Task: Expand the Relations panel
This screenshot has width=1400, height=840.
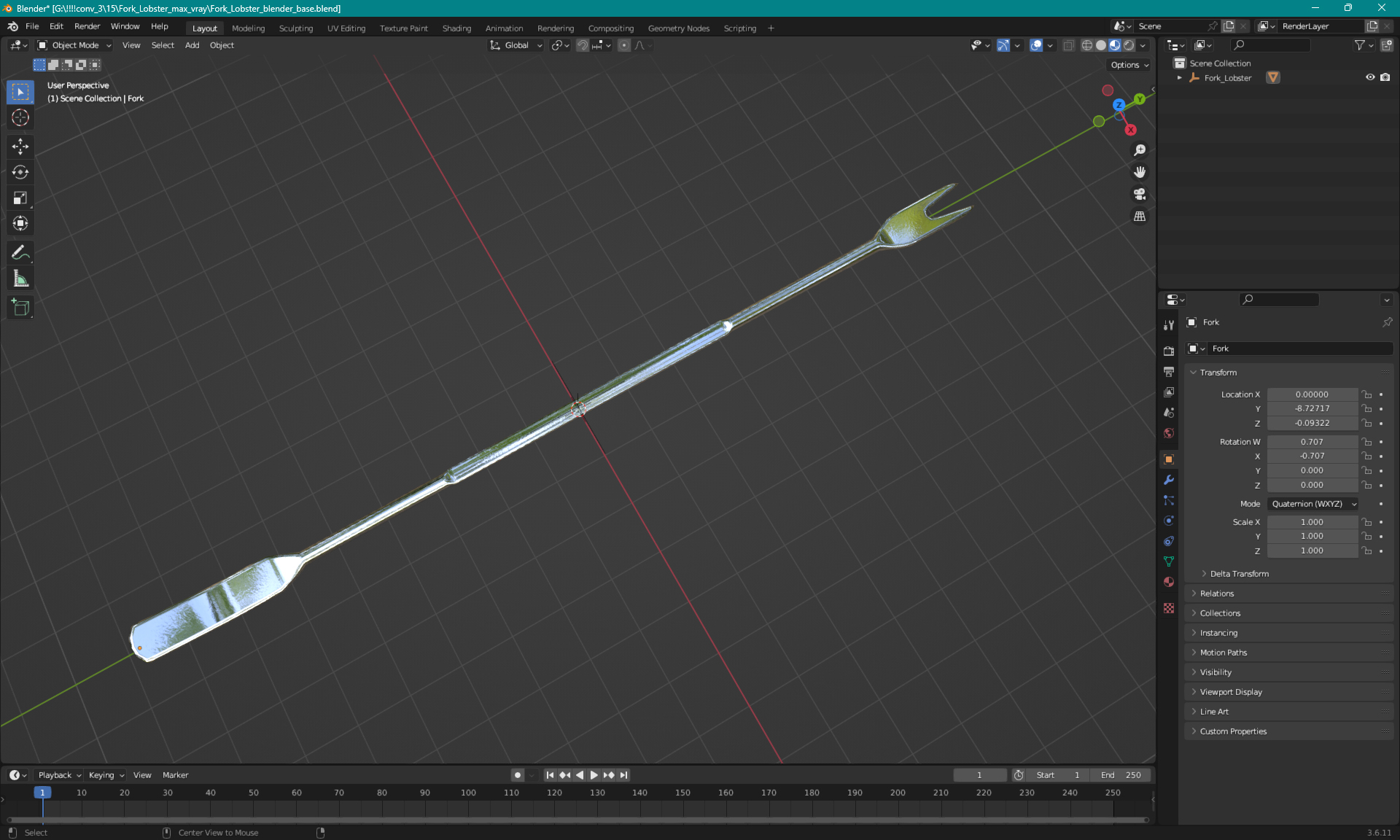Action: pos(1217,594)
